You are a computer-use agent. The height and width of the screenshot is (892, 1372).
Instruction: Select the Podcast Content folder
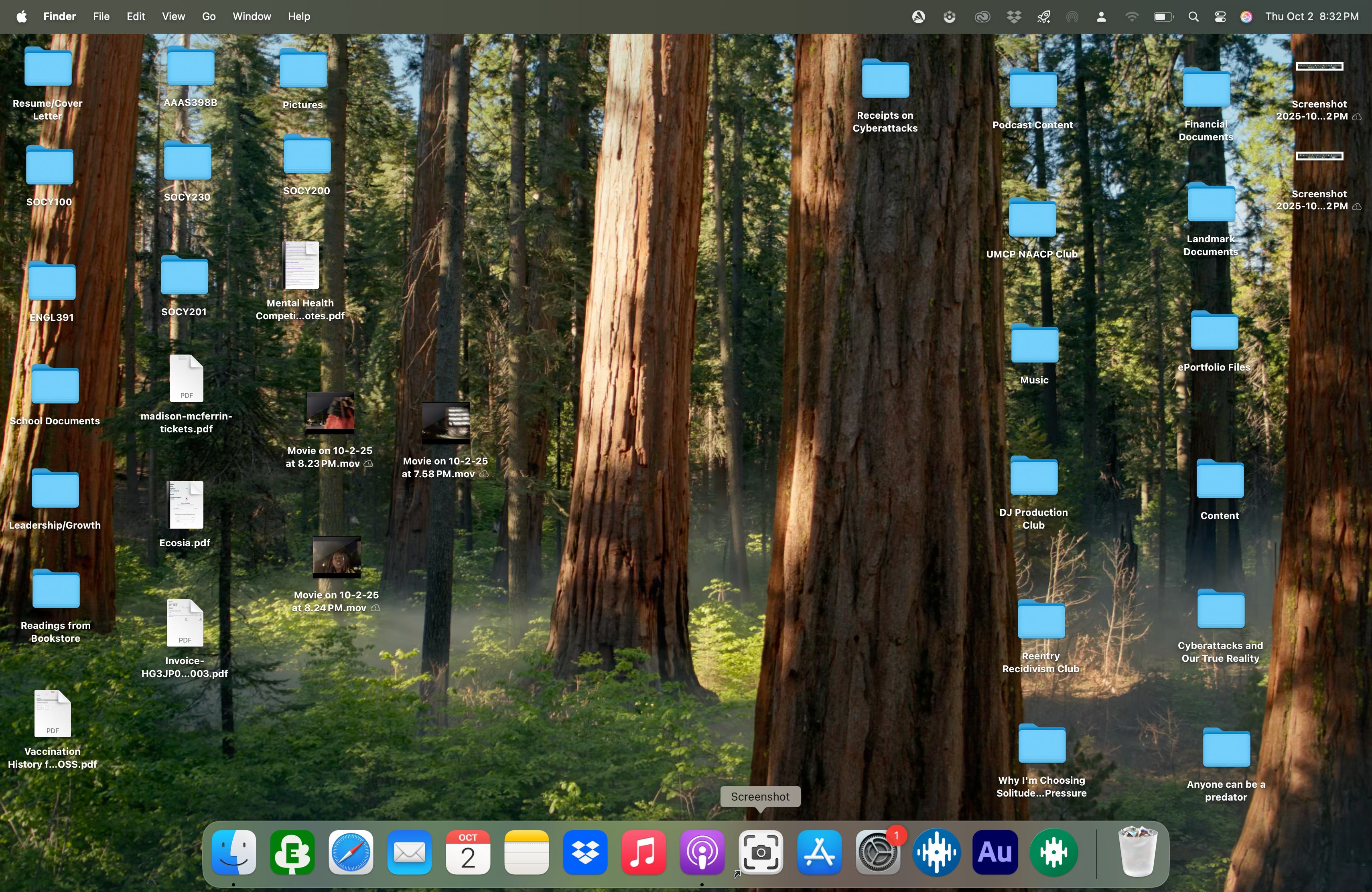pyautogui.click(x=1033, y=89)
